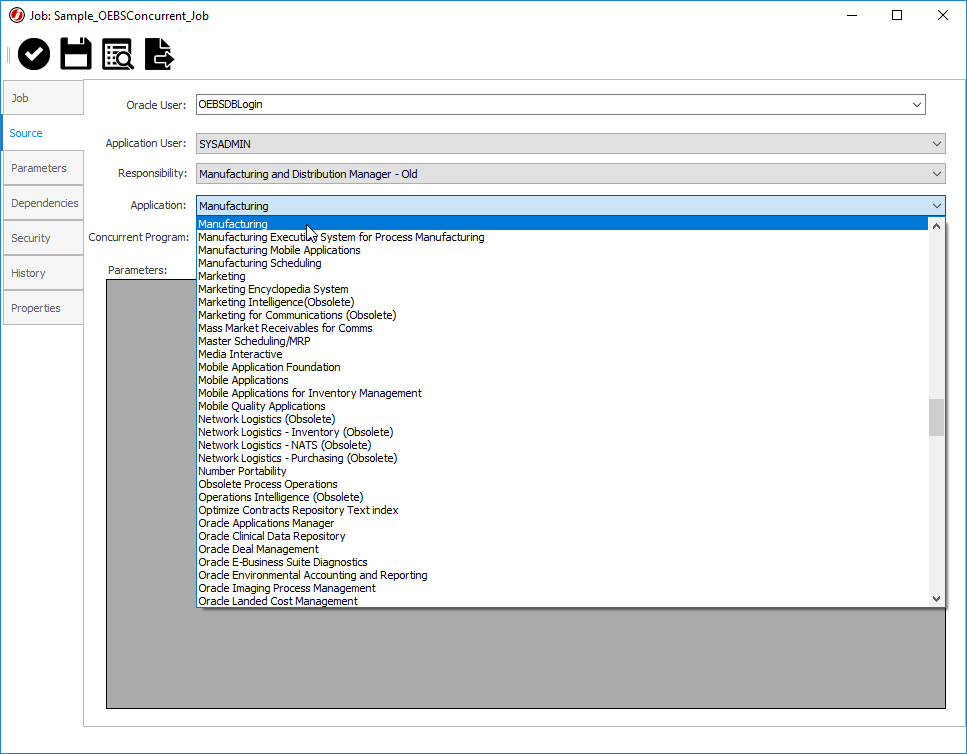
Task: Select highlighted Manufacturing in the list
Action: click(562, 224)
